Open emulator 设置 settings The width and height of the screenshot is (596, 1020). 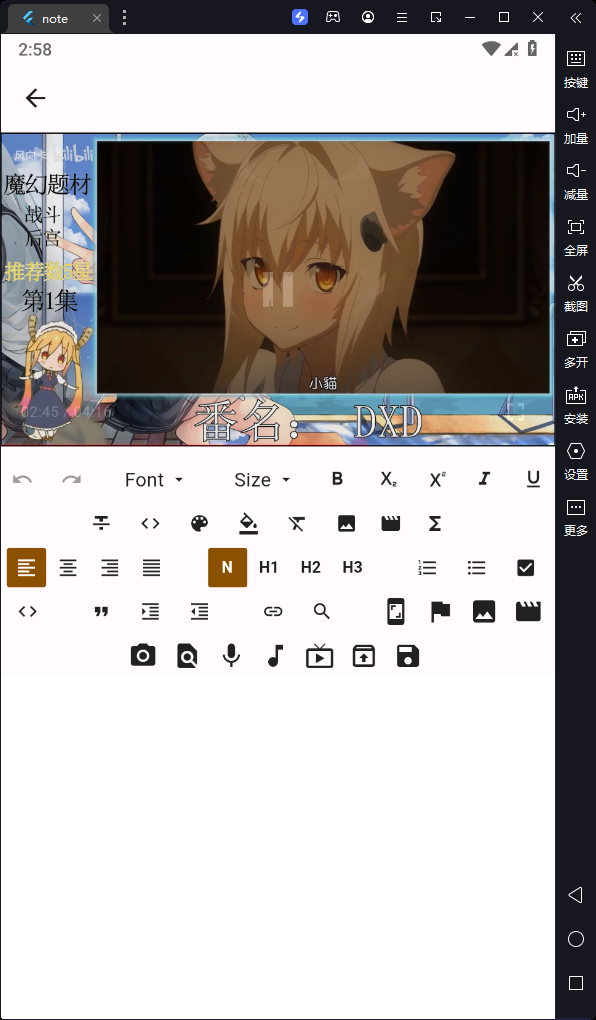(x=576, y=461)
